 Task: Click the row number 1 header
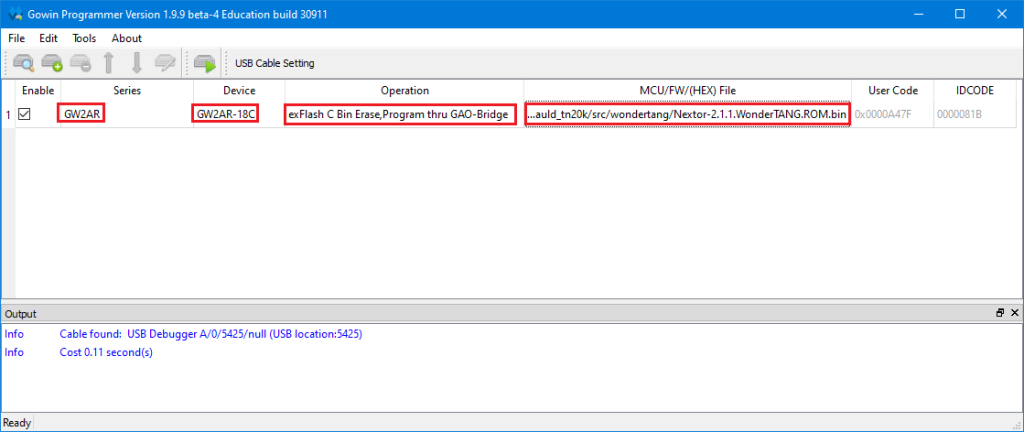click(x=8, y=115)
